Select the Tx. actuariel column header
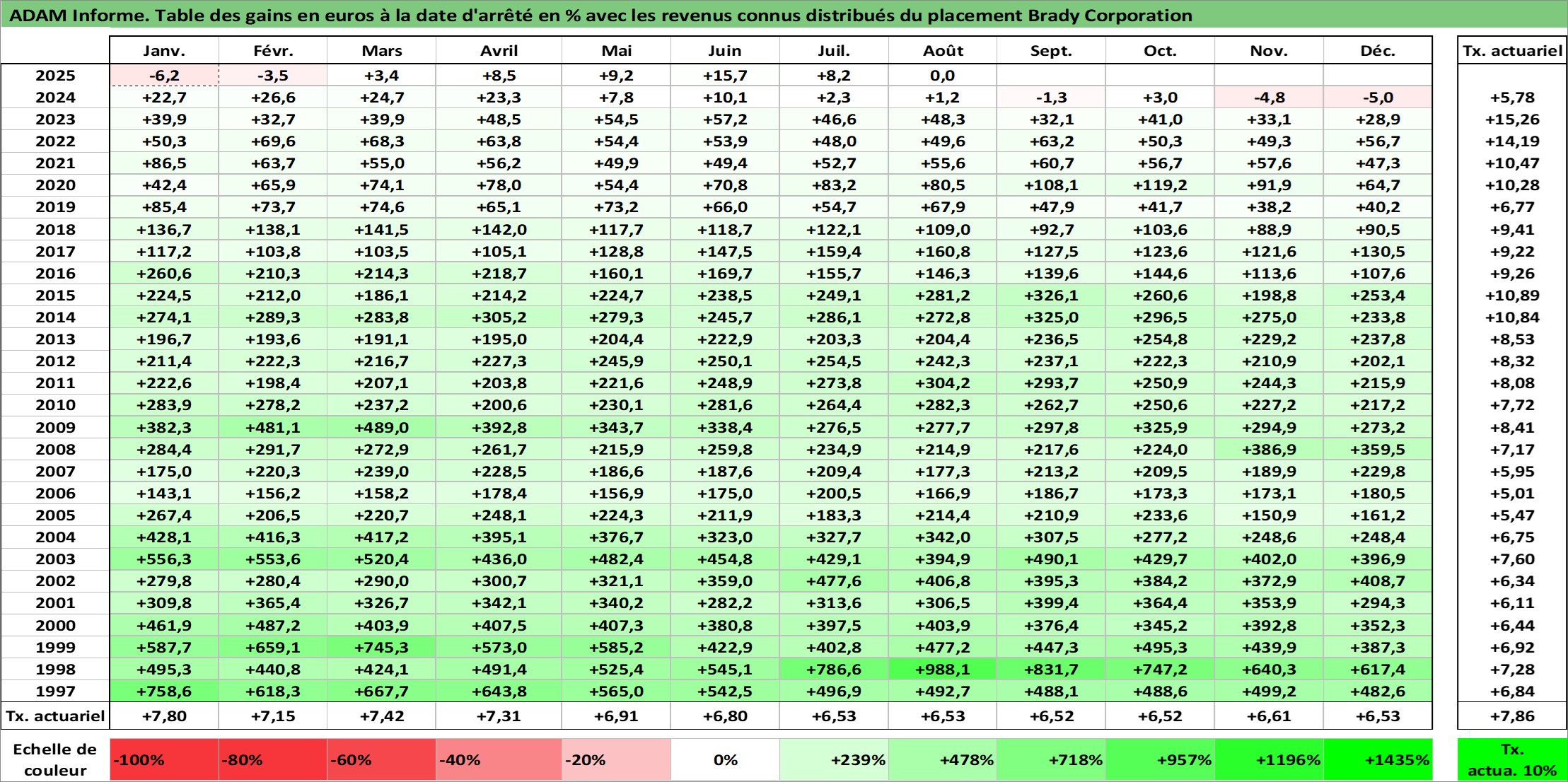 [1512, 51]
